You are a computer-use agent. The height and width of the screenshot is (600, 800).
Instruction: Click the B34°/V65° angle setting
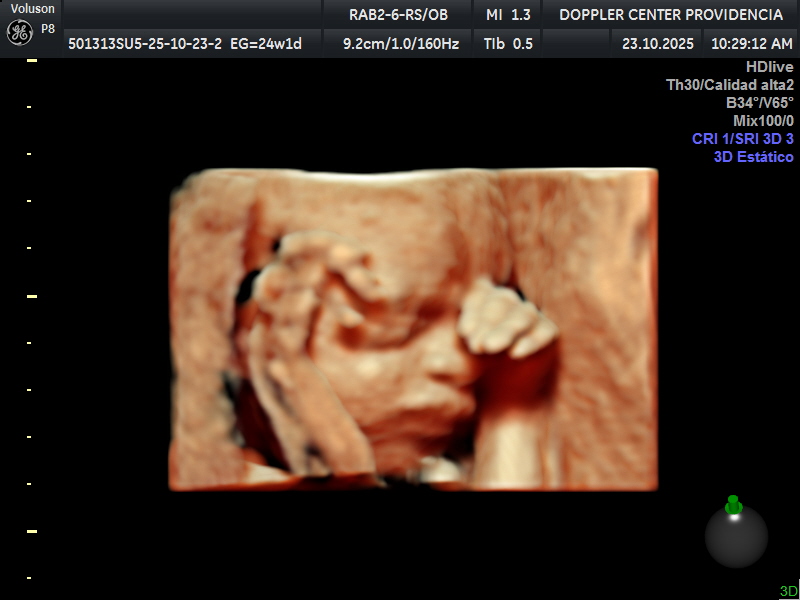coord(760,103)
